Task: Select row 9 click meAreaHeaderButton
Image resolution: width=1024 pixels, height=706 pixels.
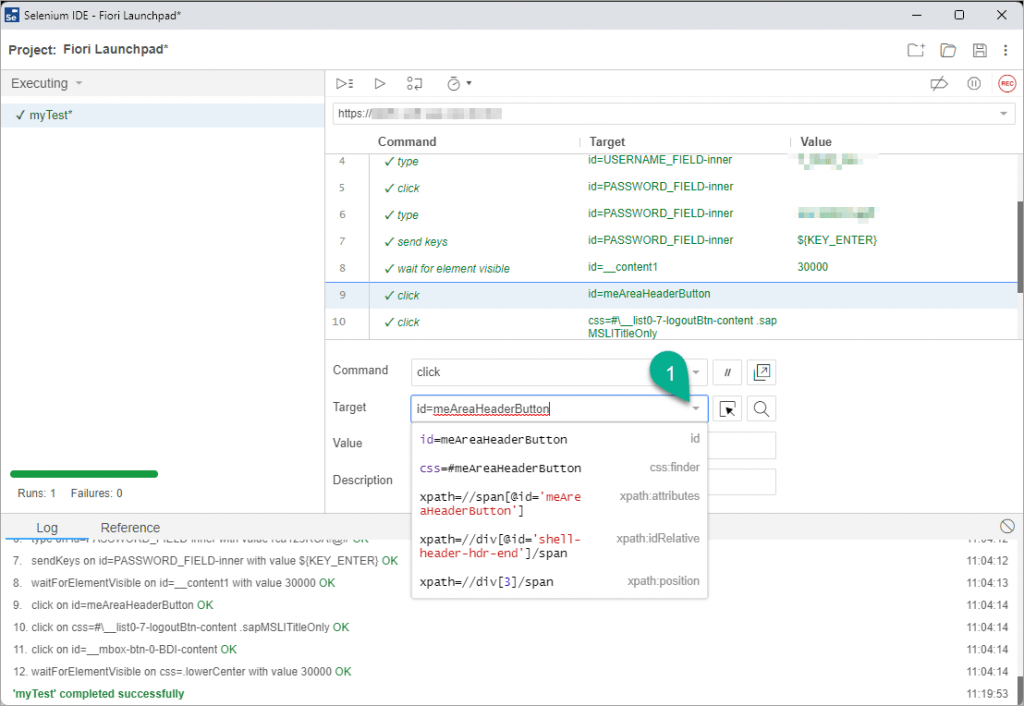Action: [671, 295]
